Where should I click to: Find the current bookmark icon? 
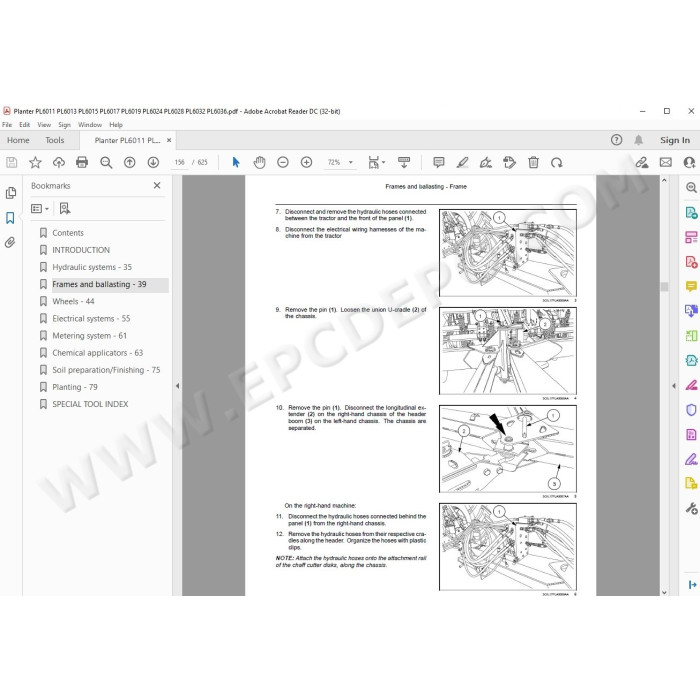point(65,208)
